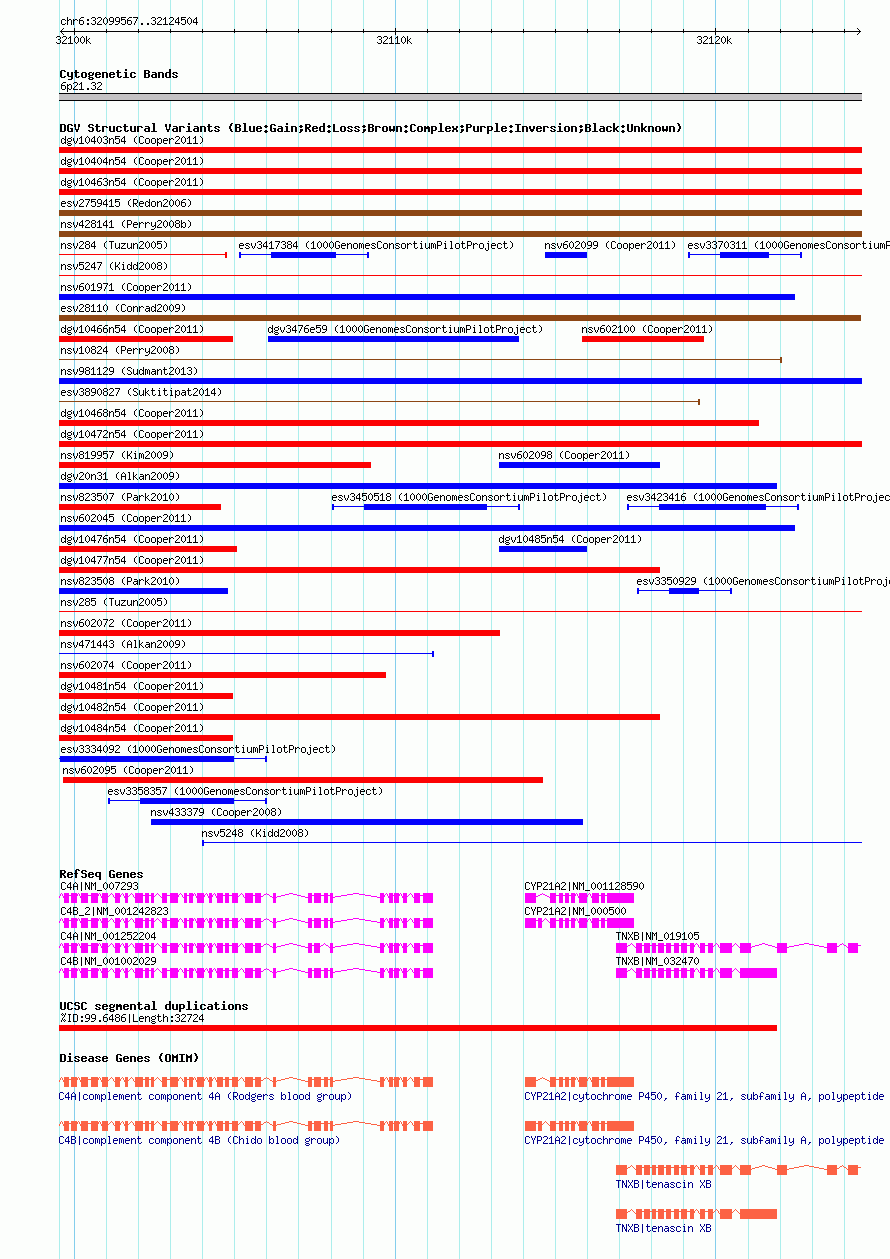The height and width of the screenshot is (1259, 890).
Task: Click the dgv10485n54 (Cooper2011) label
Action: click(x=571, y=539)
